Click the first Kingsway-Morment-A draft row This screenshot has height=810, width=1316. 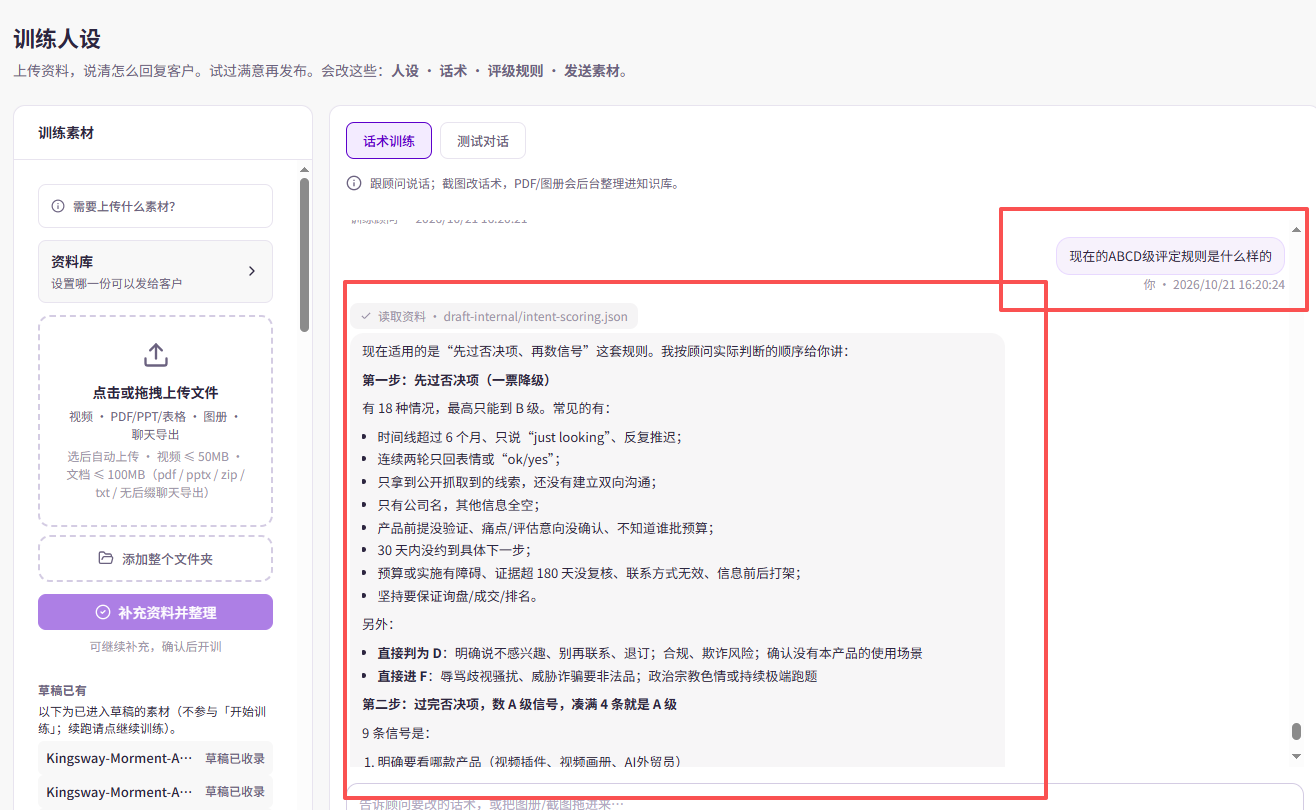[x=155, y=758]
